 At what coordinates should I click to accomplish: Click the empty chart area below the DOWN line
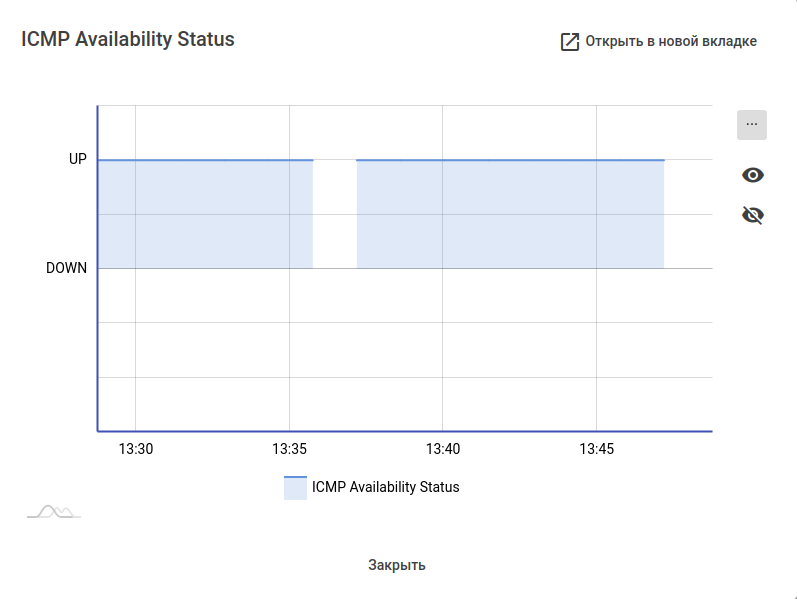(400, 350)
